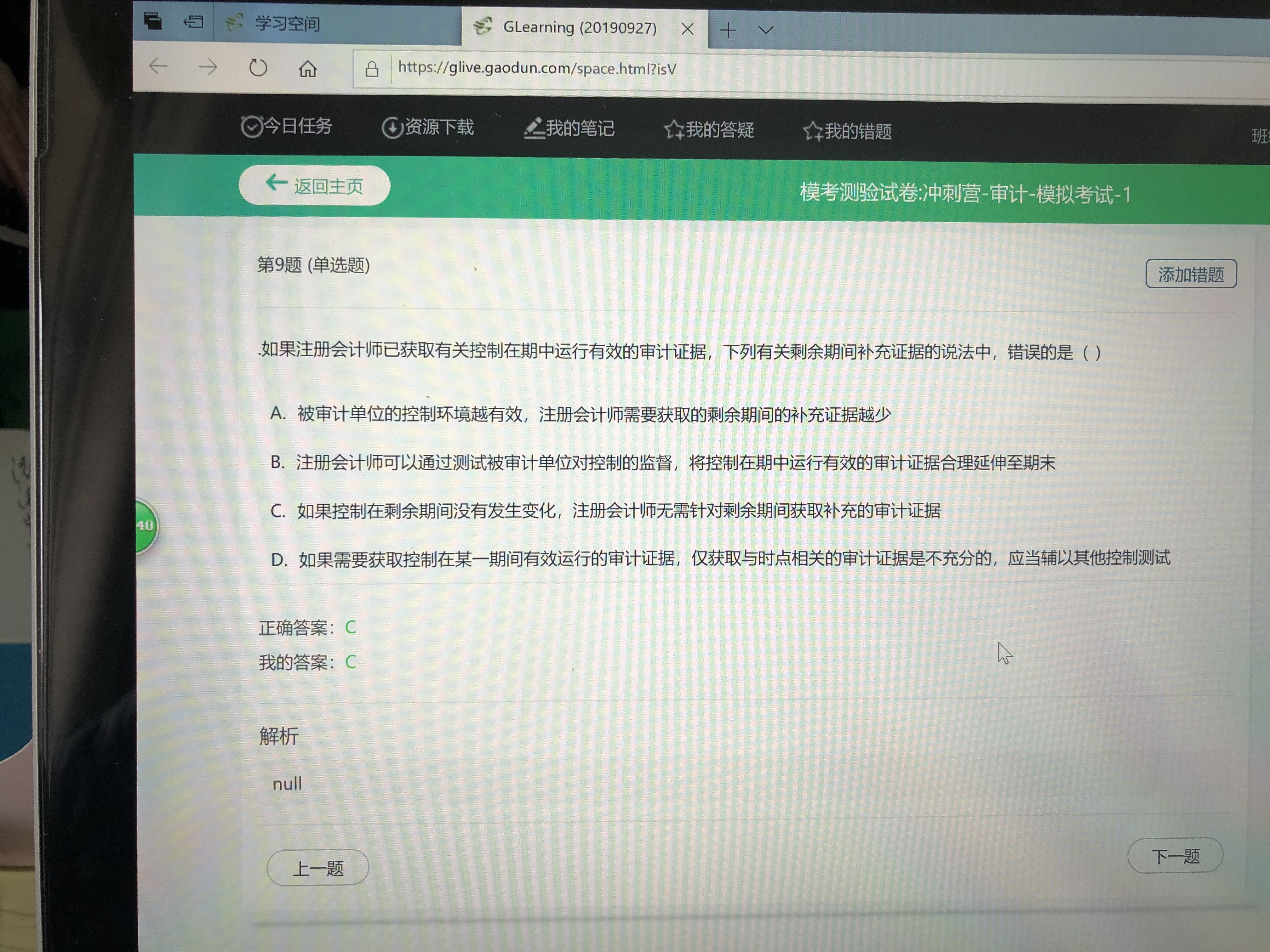Close the GLearning tab

coord(687,29)
